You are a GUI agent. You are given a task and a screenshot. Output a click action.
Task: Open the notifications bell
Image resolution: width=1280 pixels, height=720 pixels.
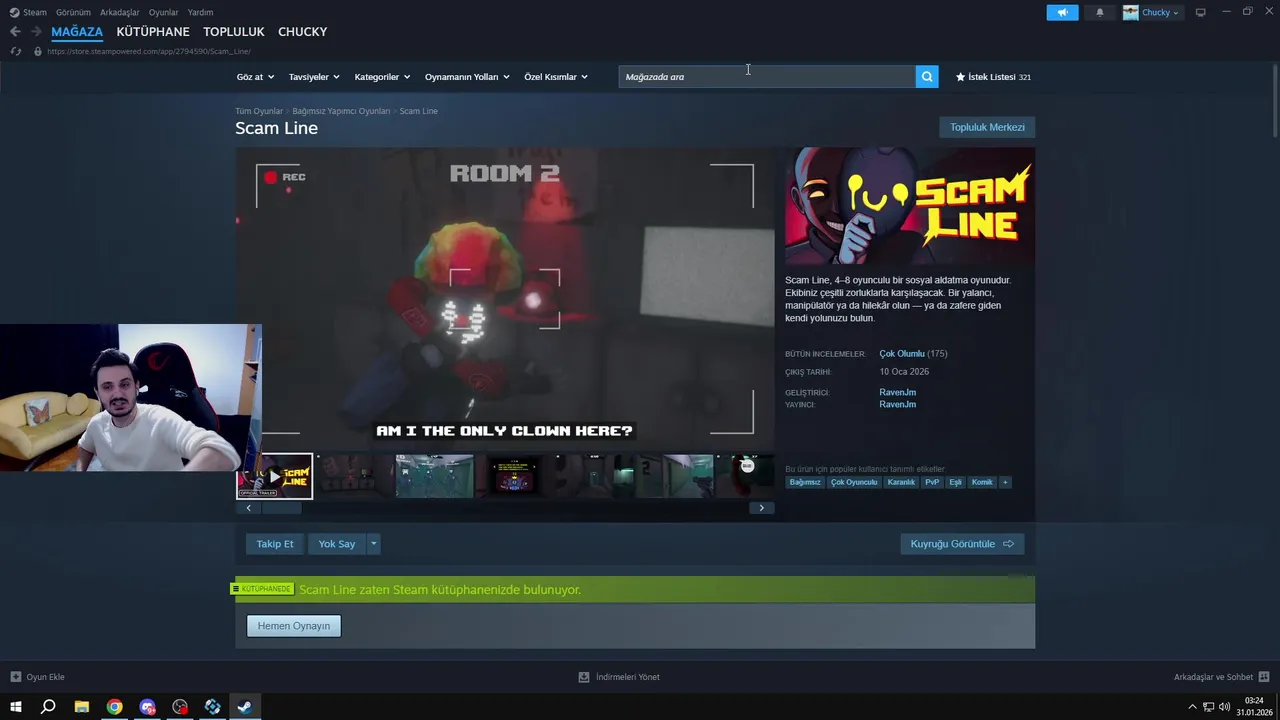click(1100, 13)
